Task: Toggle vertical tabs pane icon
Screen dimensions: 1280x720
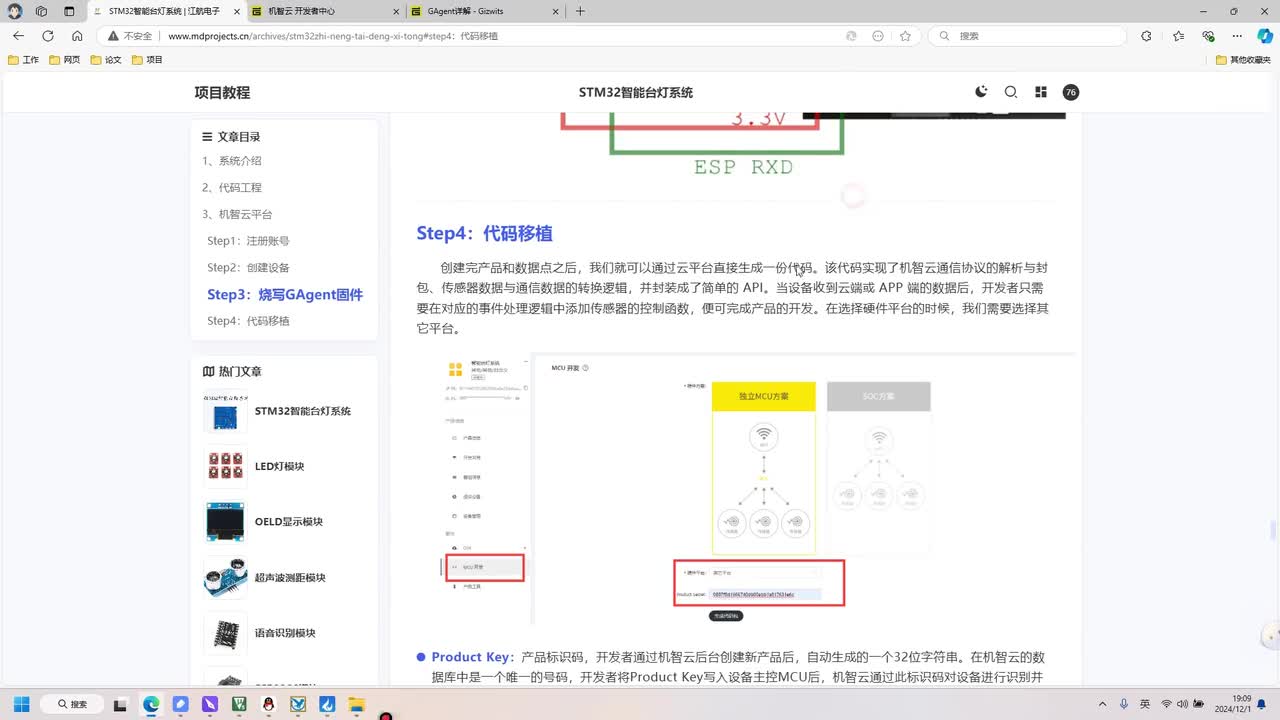Action: tap(69, 11)
